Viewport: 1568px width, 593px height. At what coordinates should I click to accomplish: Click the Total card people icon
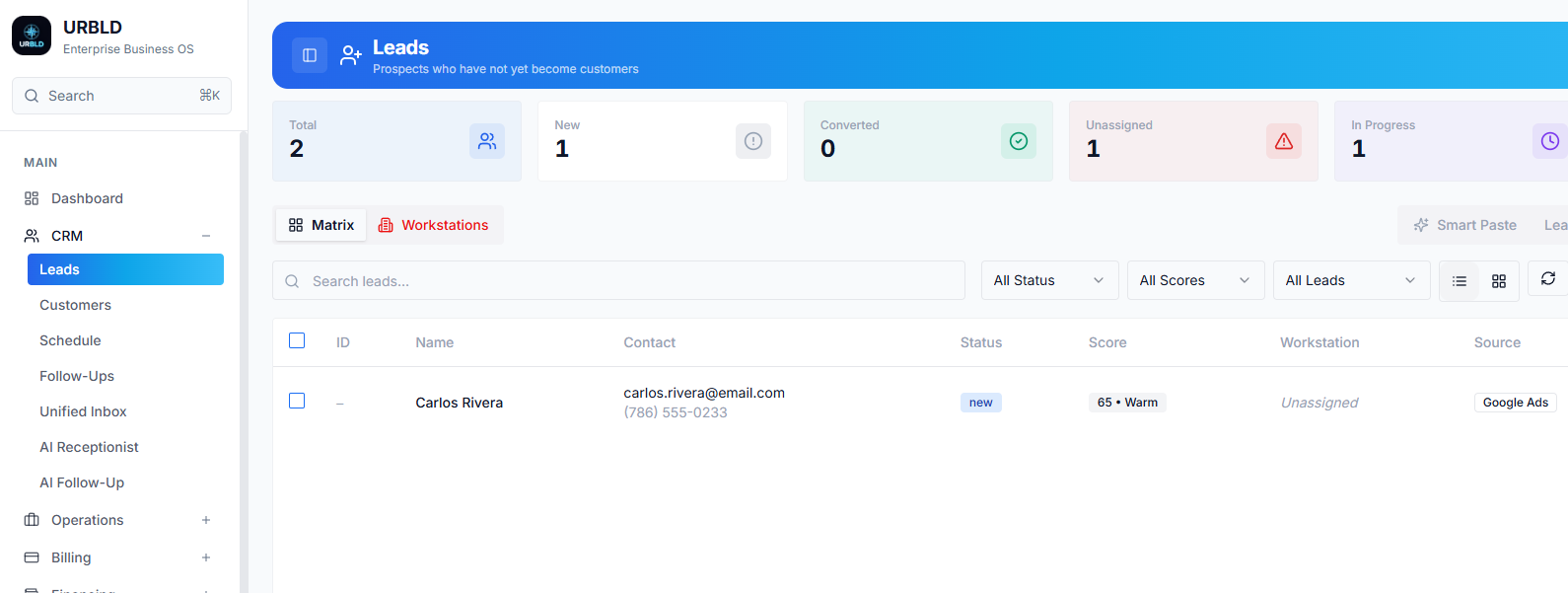point(487,141)
